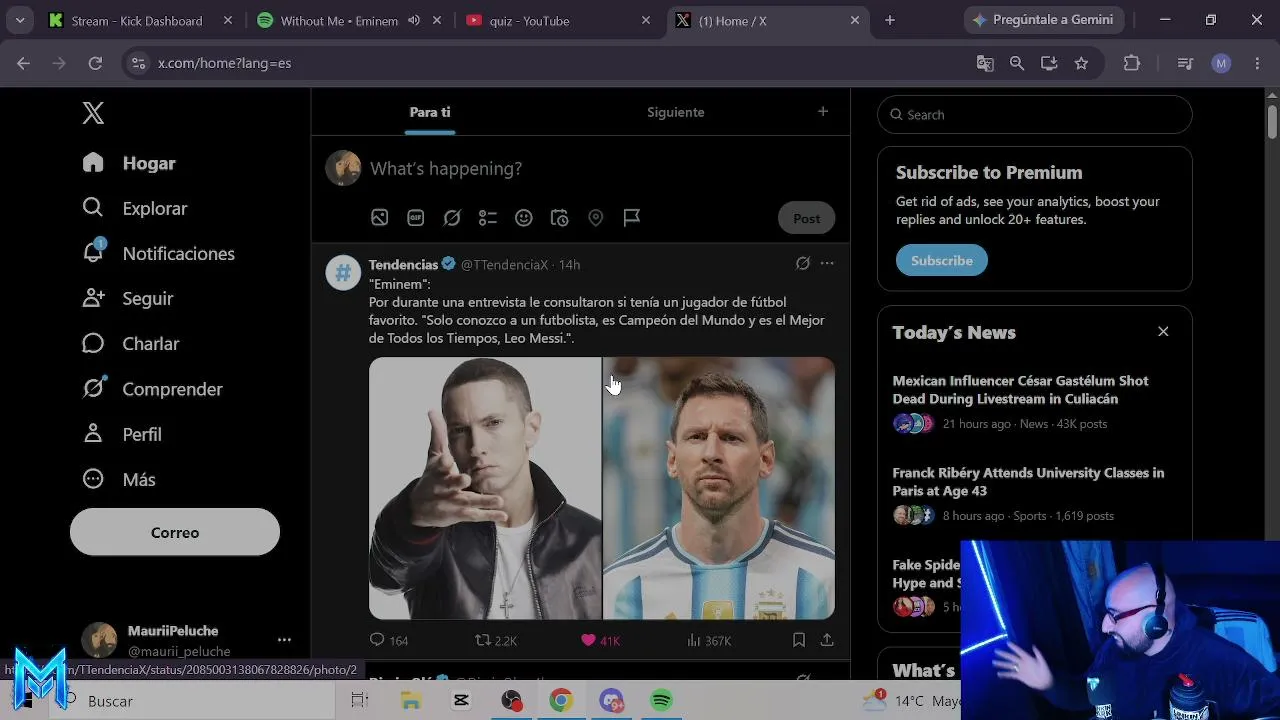Open Chrome extensions menu
1280x720 pixels.
(x=1132, y=63)
